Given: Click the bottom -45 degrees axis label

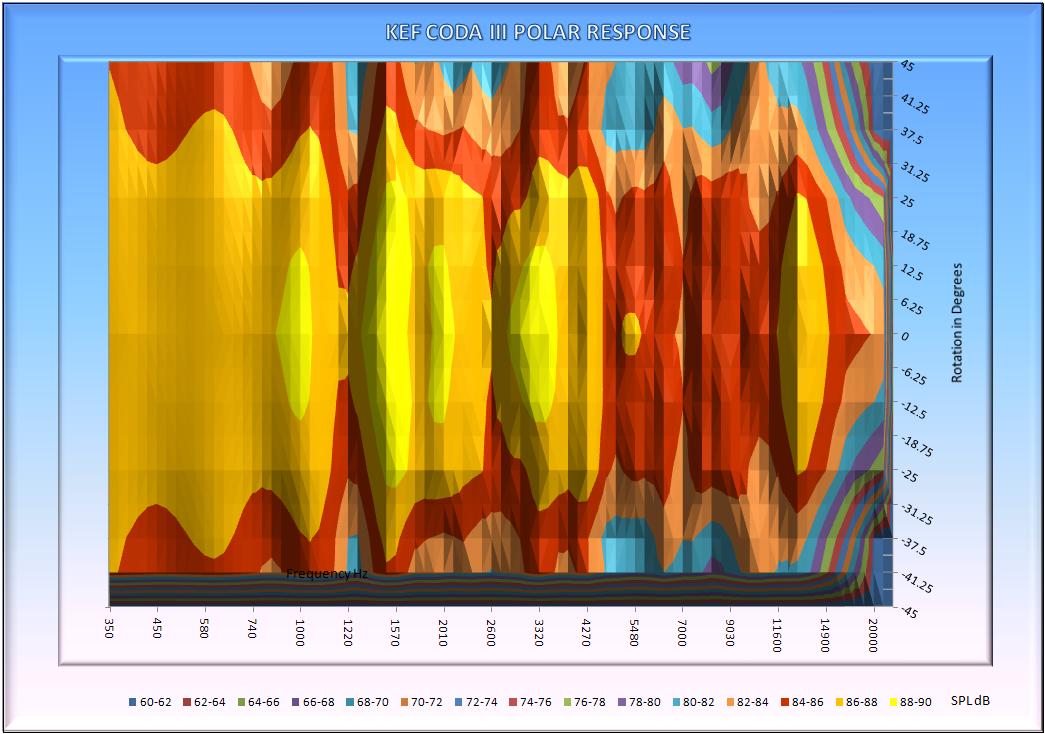Looking at the screenshot, I should 910,612.
